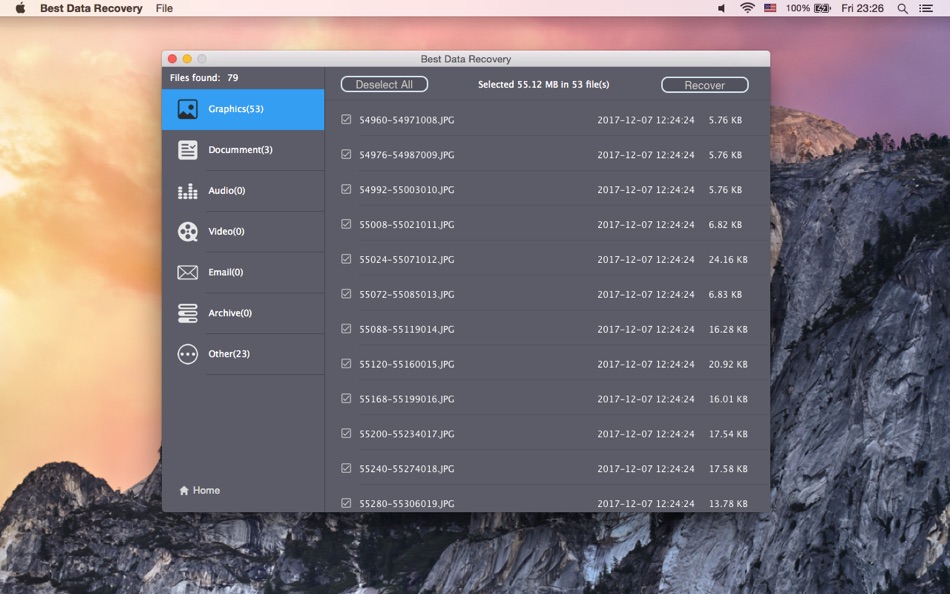Viewport: 950px width, 594px height.
Task: Click the US flag input source
Action: click(x=770, y=8)
